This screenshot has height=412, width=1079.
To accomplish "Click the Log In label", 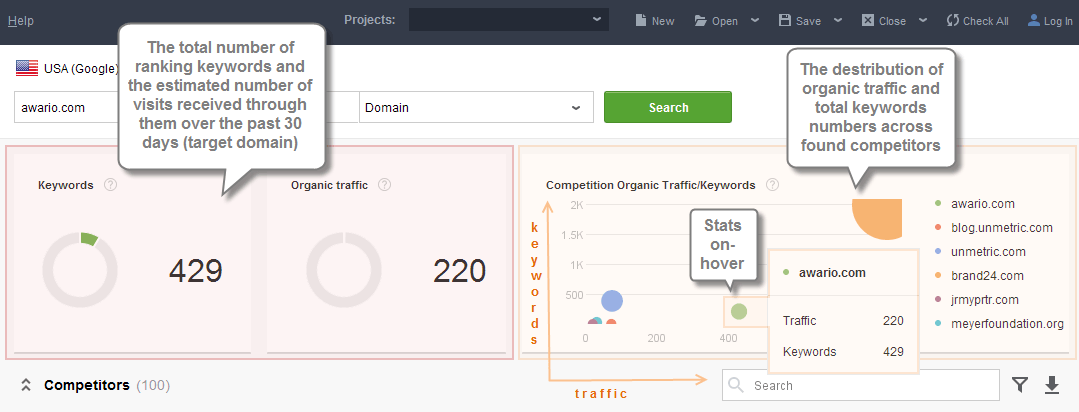I will click(x=1058, y=21).
